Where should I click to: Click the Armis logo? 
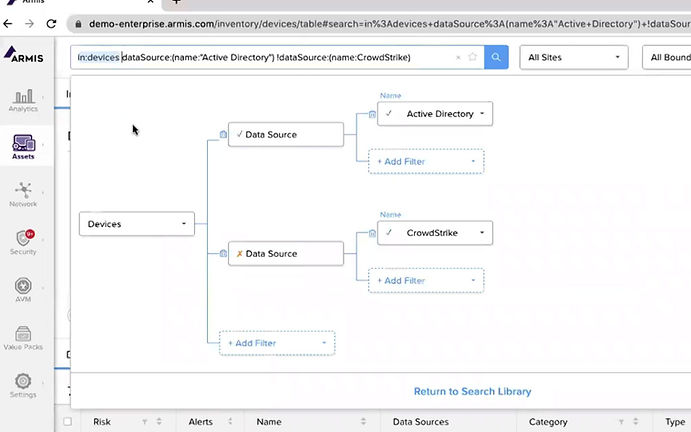(24, 55)
